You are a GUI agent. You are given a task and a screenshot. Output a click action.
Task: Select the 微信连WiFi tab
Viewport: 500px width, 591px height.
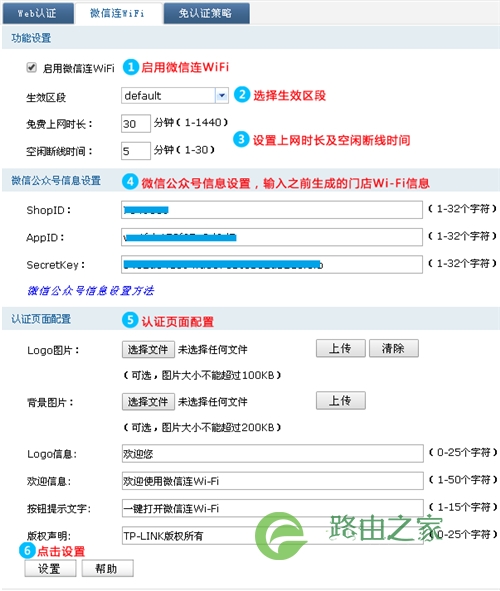(x=119, y=14)
